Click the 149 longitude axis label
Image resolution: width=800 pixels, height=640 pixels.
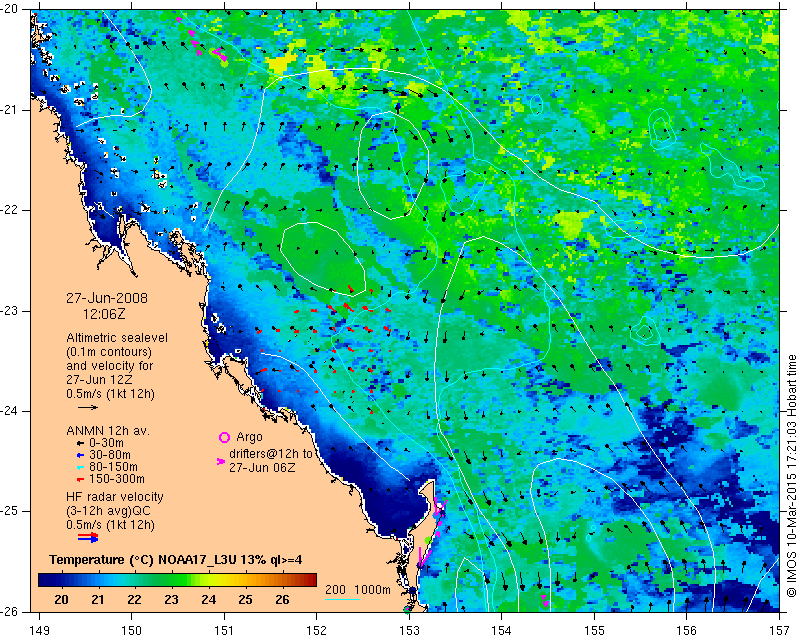tap(40, 631)
